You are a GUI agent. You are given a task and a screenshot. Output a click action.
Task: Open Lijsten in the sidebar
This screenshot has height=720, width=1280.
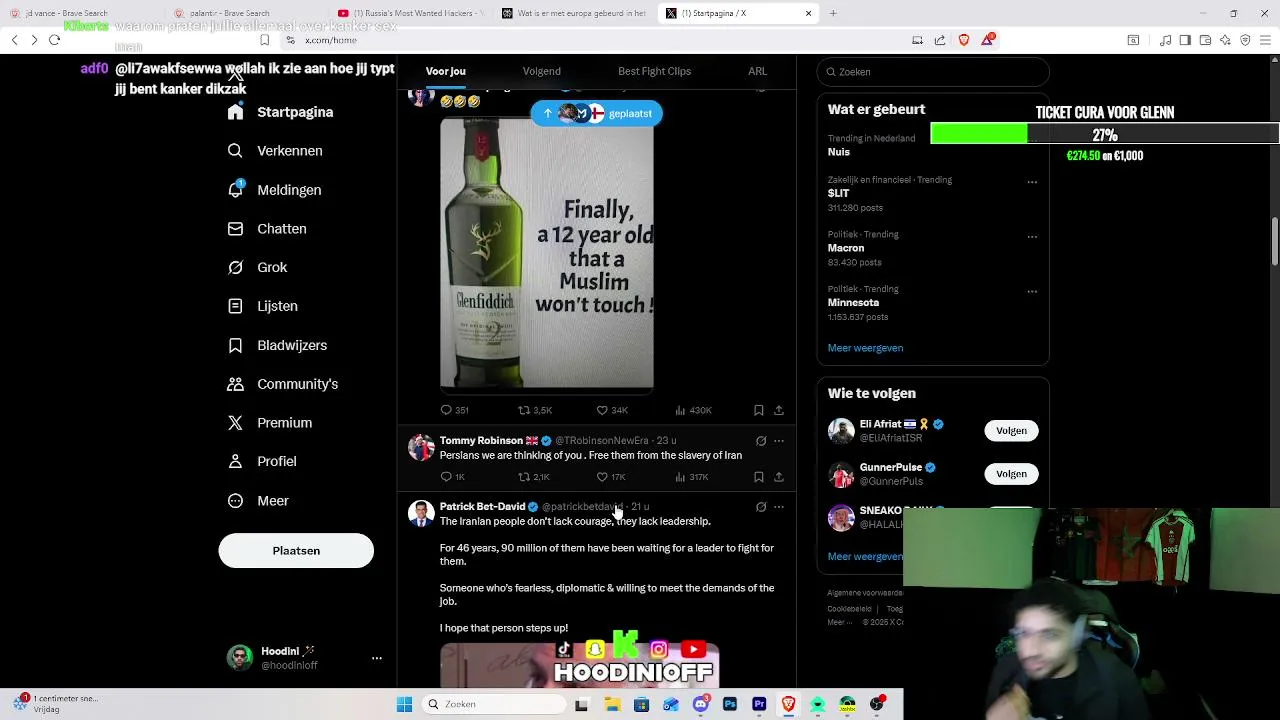coord(263,306)
